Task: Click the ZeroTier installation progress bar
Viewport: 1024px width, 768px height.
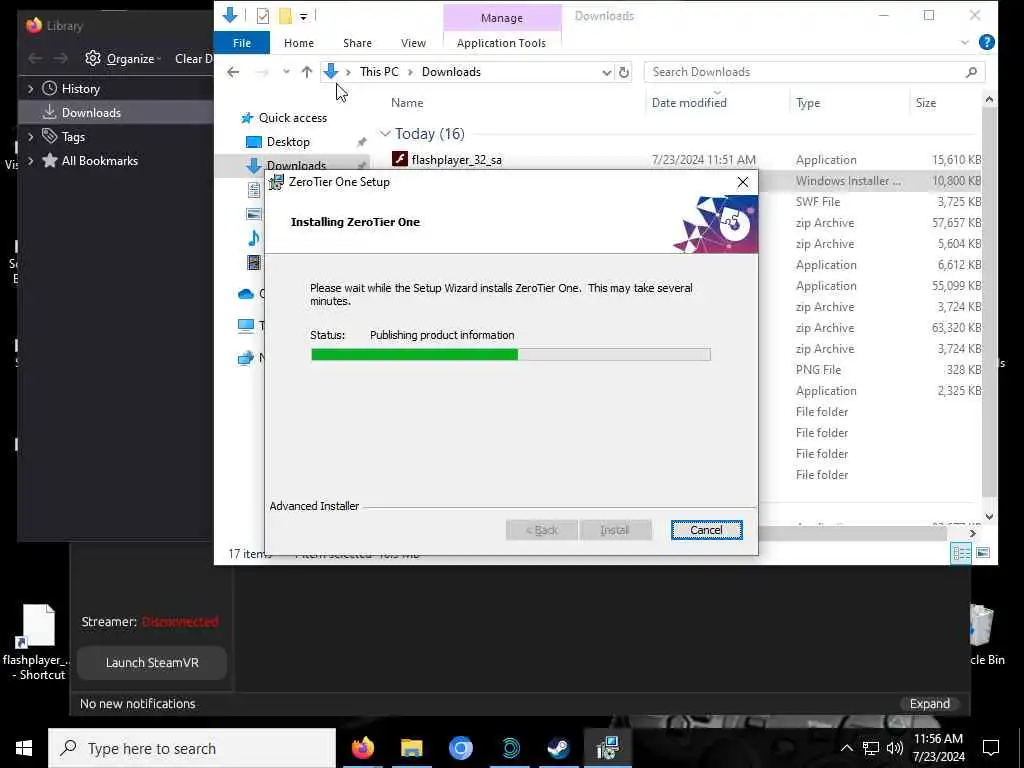Action: (x=511, y=355)
